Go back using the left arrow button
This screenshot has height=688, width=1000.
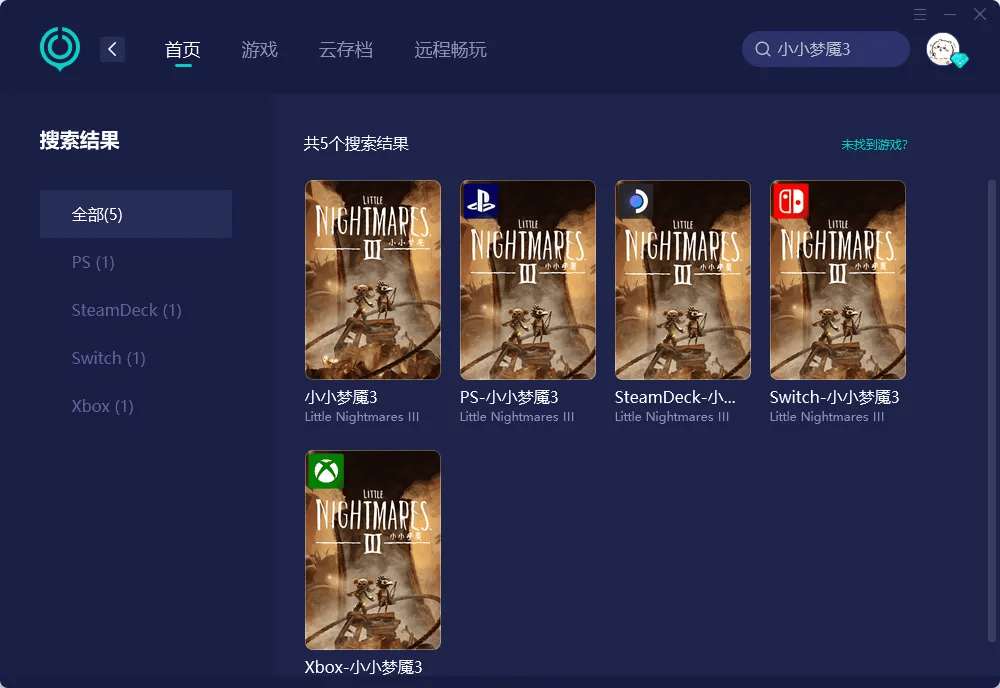[x=112, y=49]
